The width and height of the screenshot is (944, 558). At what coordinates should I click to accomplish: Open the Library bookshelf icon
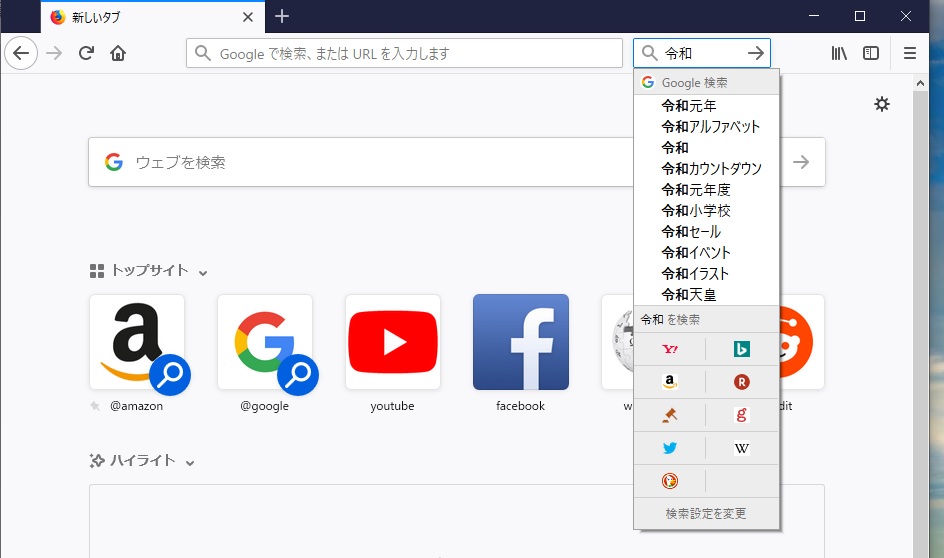pyautogui.click(x=839, y=53)
